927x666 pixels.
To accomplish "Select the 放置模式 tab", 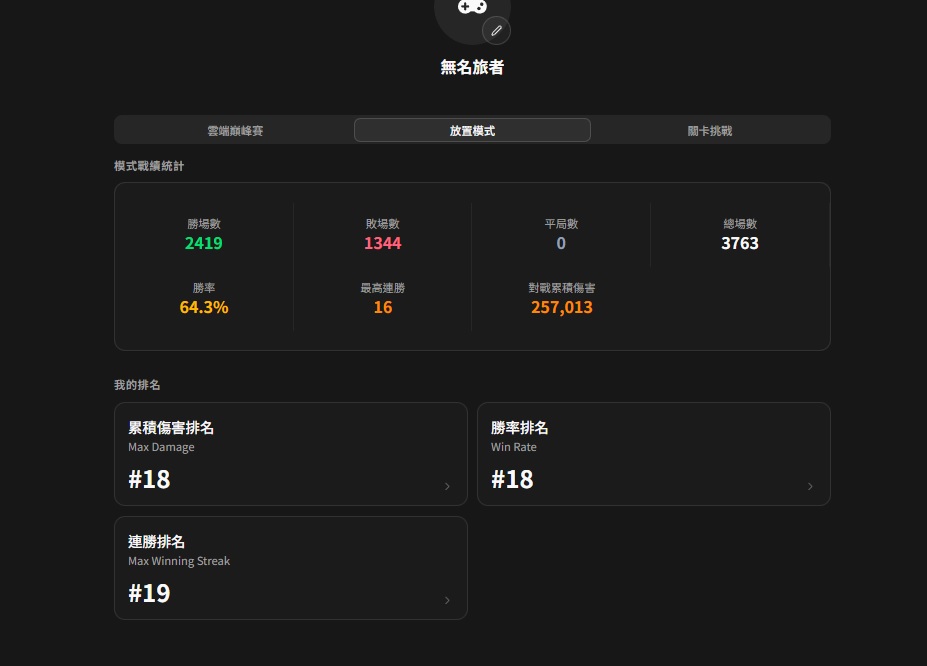I will point(472,131).
